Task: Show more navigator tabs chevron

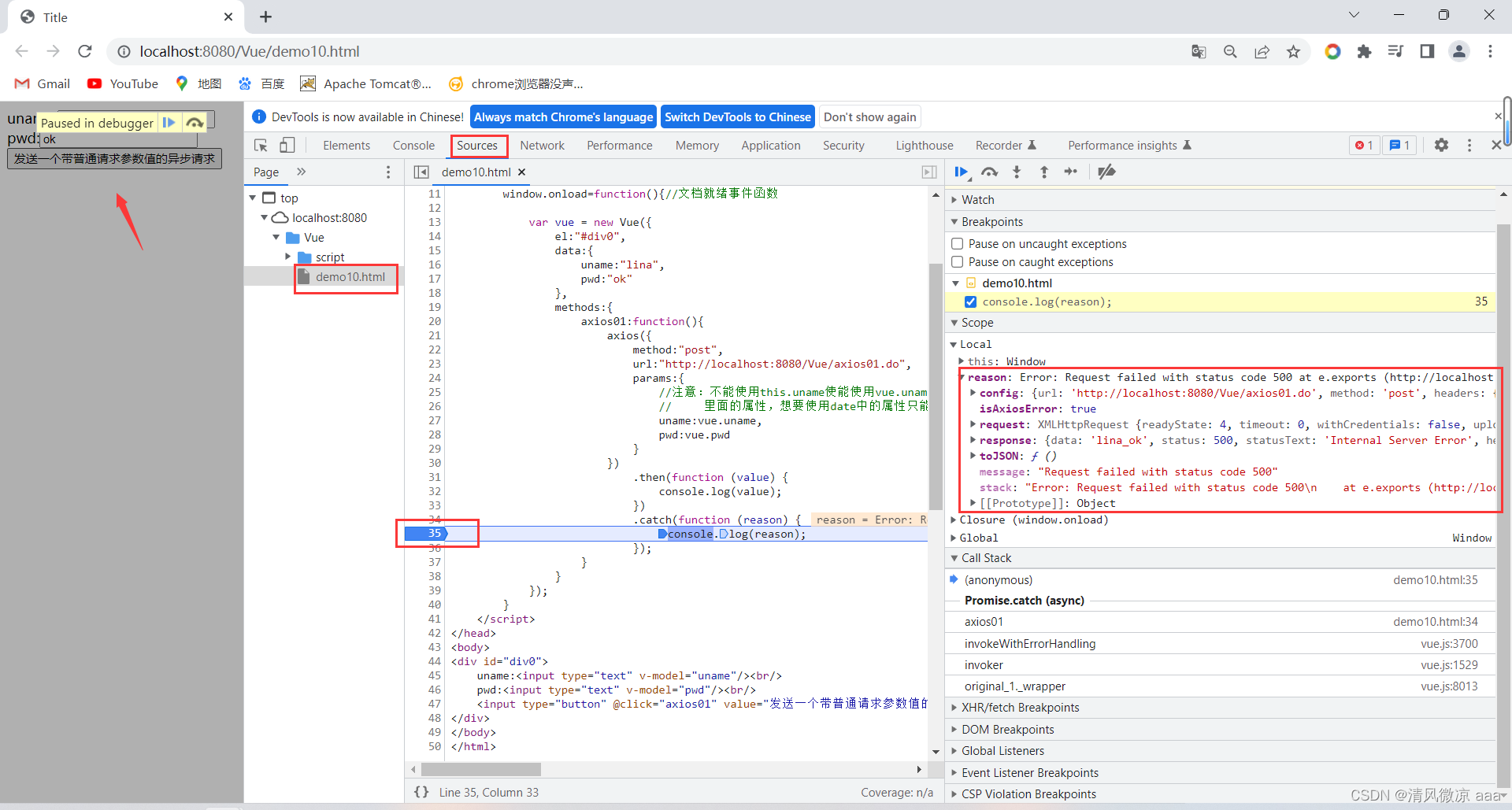Action: pos(301,172)
